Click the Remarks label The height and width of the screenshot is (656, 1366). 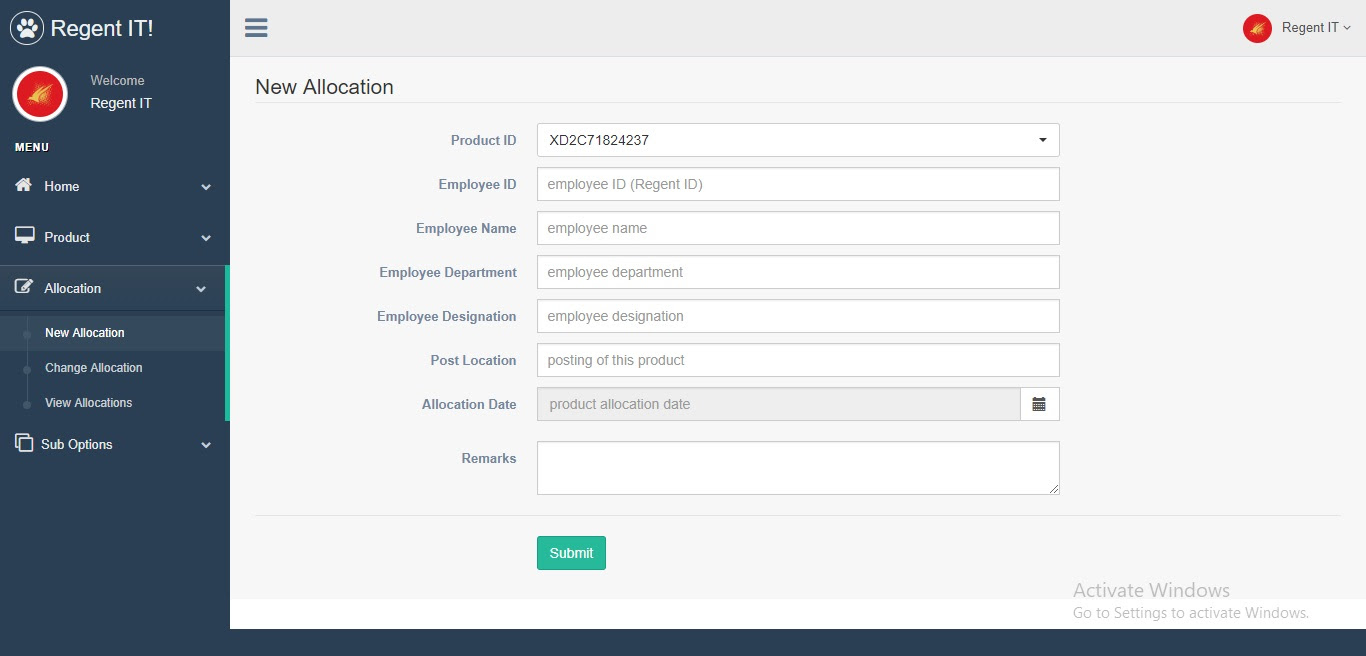(x=489, y=459)
